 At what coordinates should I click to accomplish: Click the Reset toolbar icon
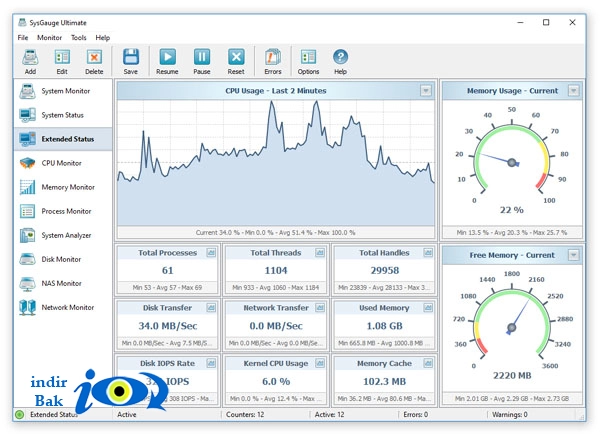click(x=236, y=57)
